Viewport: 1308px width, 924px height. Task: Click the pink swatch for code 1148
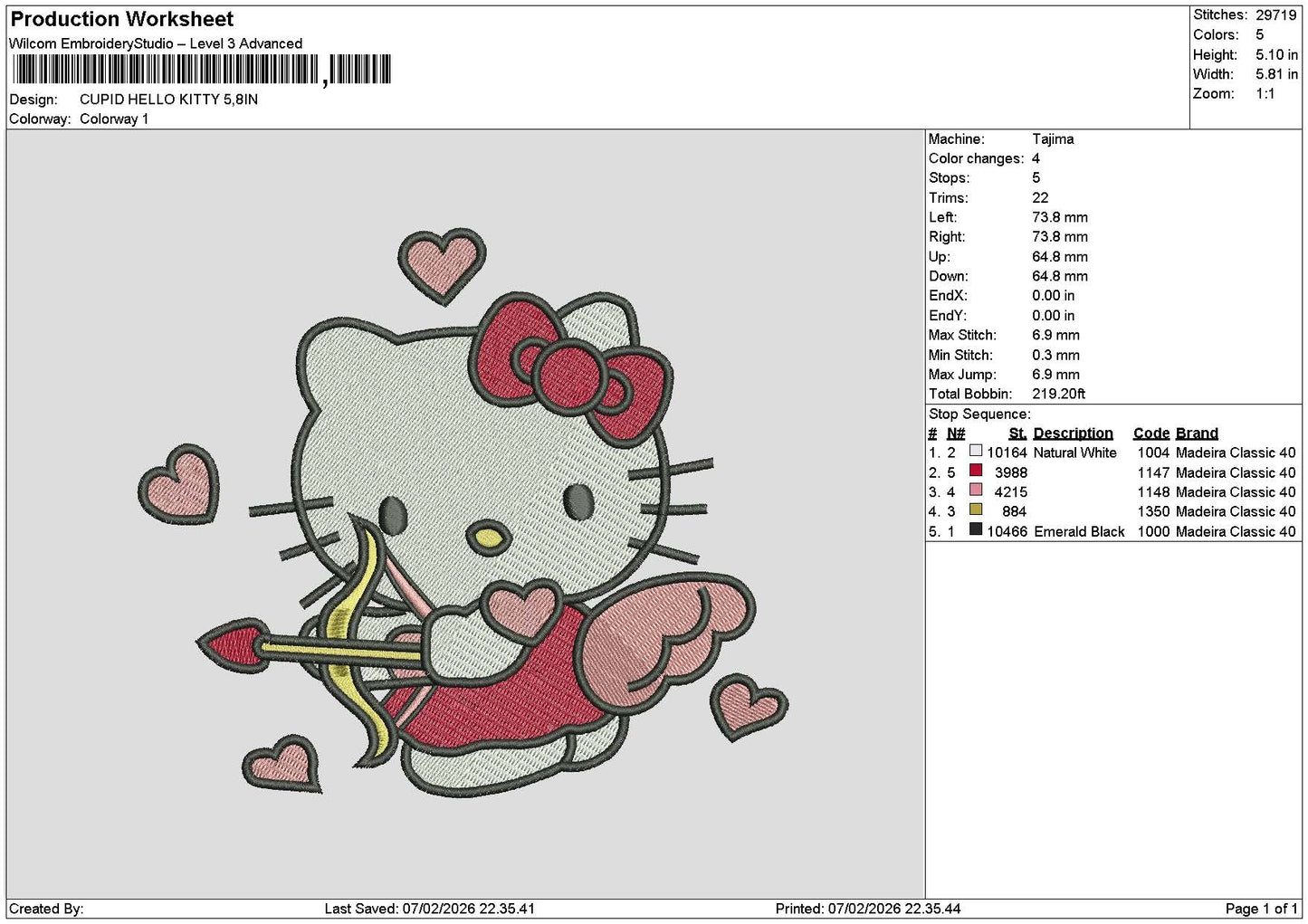click(976, 491)
